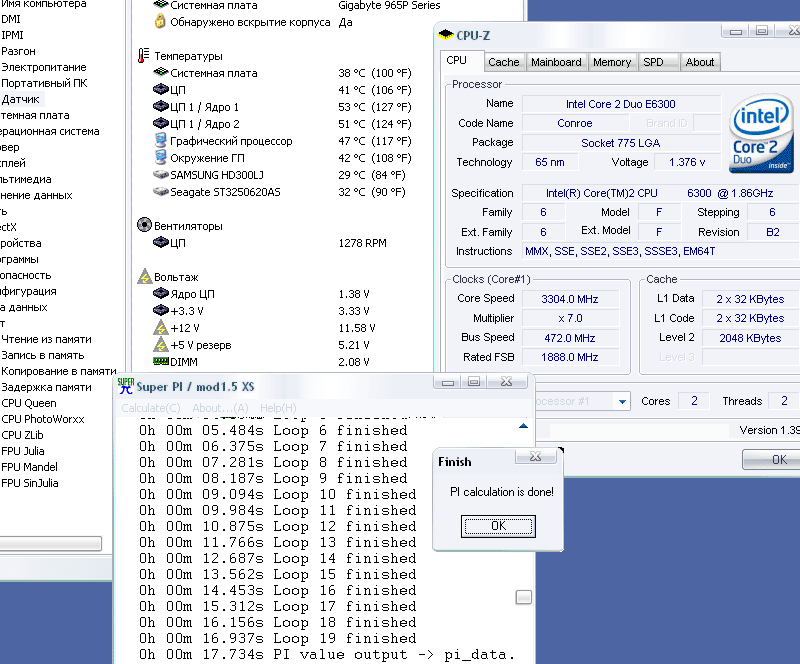Click the Fans section icon
Viewport: 800px width, 664px height.
point(144,225)
